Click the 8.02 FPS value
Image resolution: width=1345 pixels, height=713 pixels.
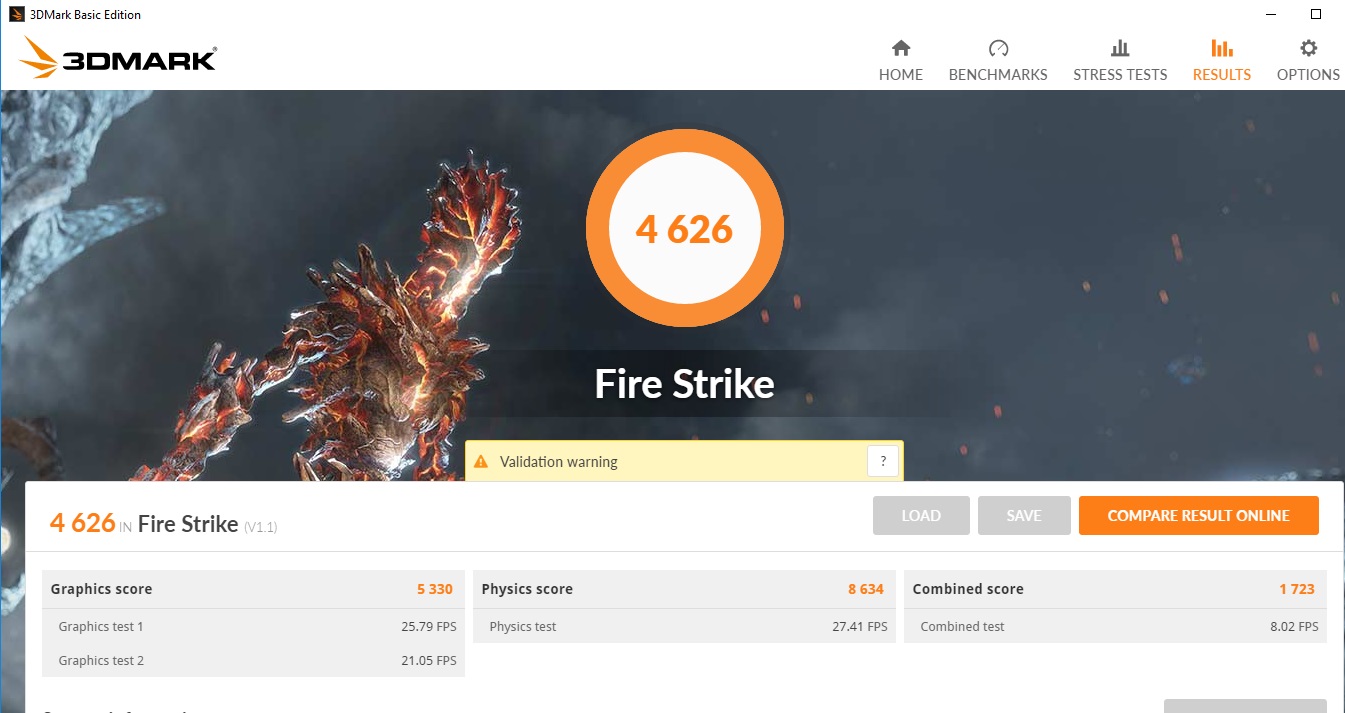pyautogui.click(x=1294, y=627)
